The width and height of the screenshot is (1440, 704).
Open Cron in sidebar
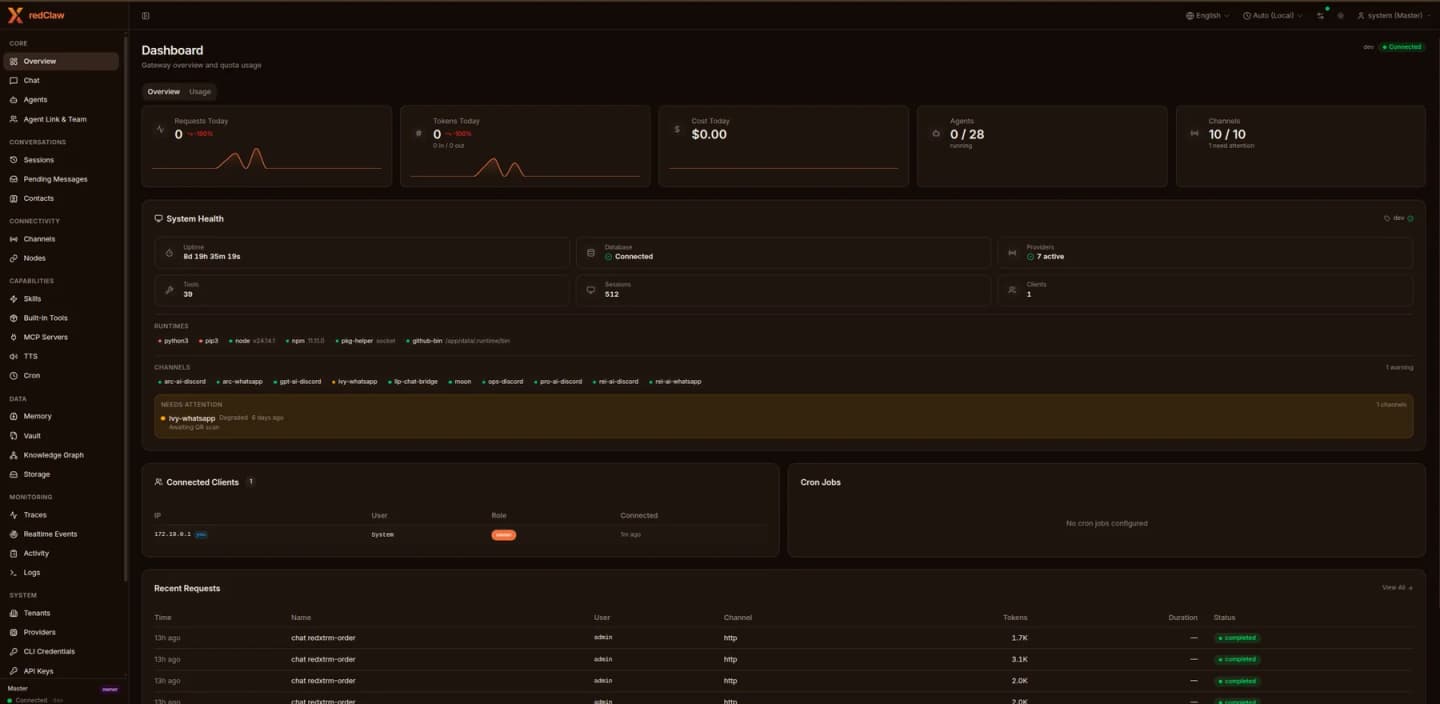click(x=61, y=375)
